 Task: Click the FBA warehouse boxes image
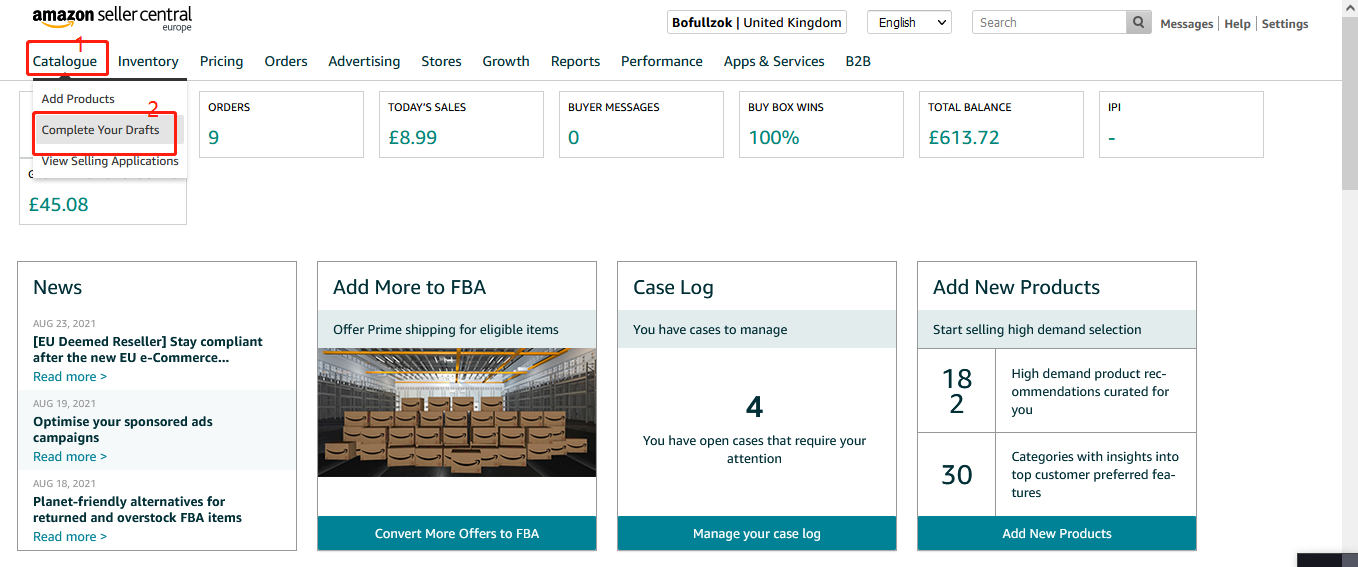click(457, 412)
